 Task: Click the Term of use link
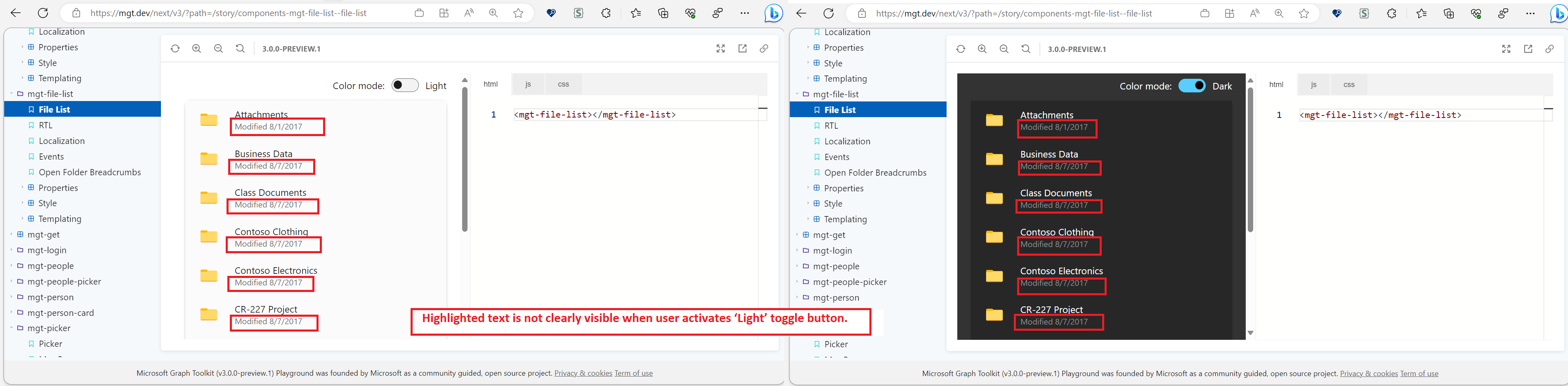pos(633,373)
